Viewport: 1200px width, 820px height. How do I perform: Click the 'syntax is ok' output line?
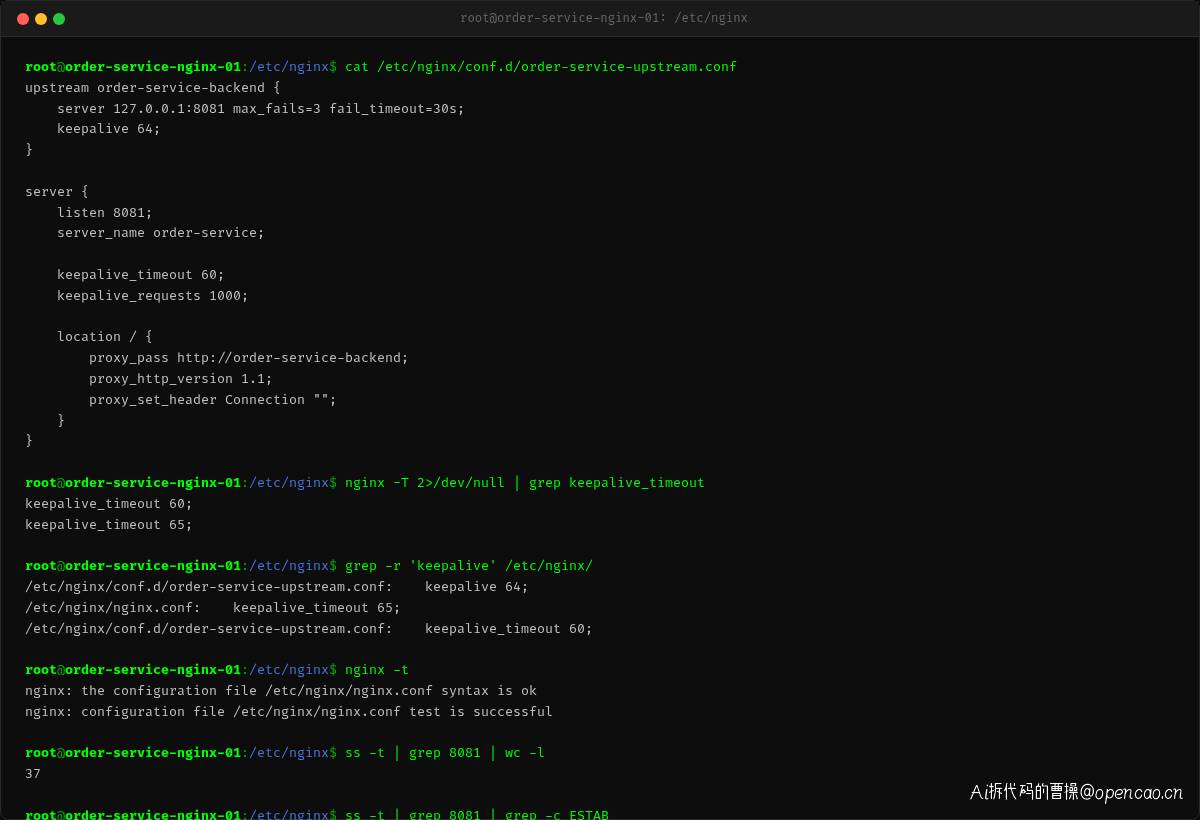281,691
